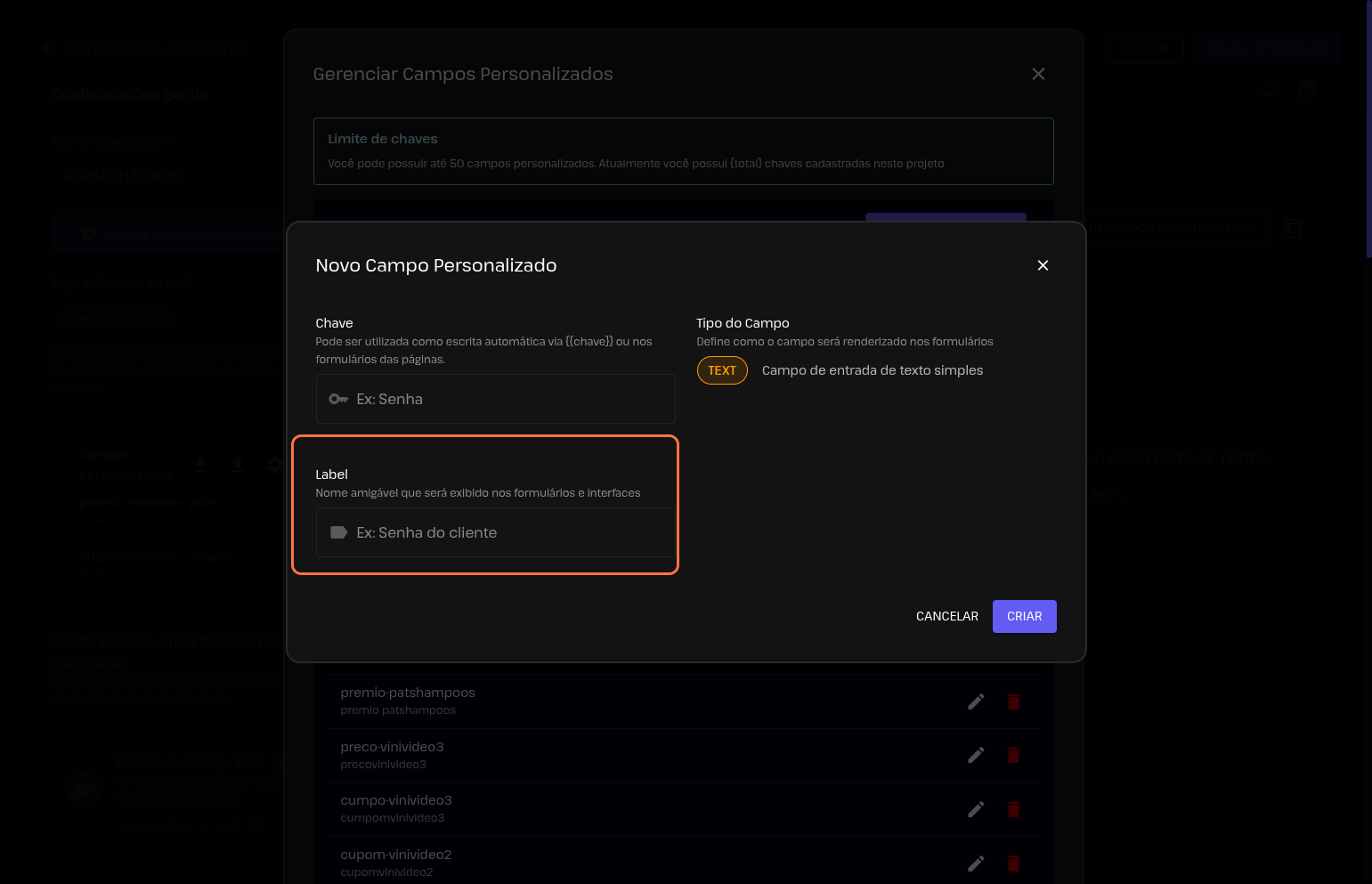Click edit pencil for premio-patshampoos
Screen dimensions: 1372x884
(976, 702)
